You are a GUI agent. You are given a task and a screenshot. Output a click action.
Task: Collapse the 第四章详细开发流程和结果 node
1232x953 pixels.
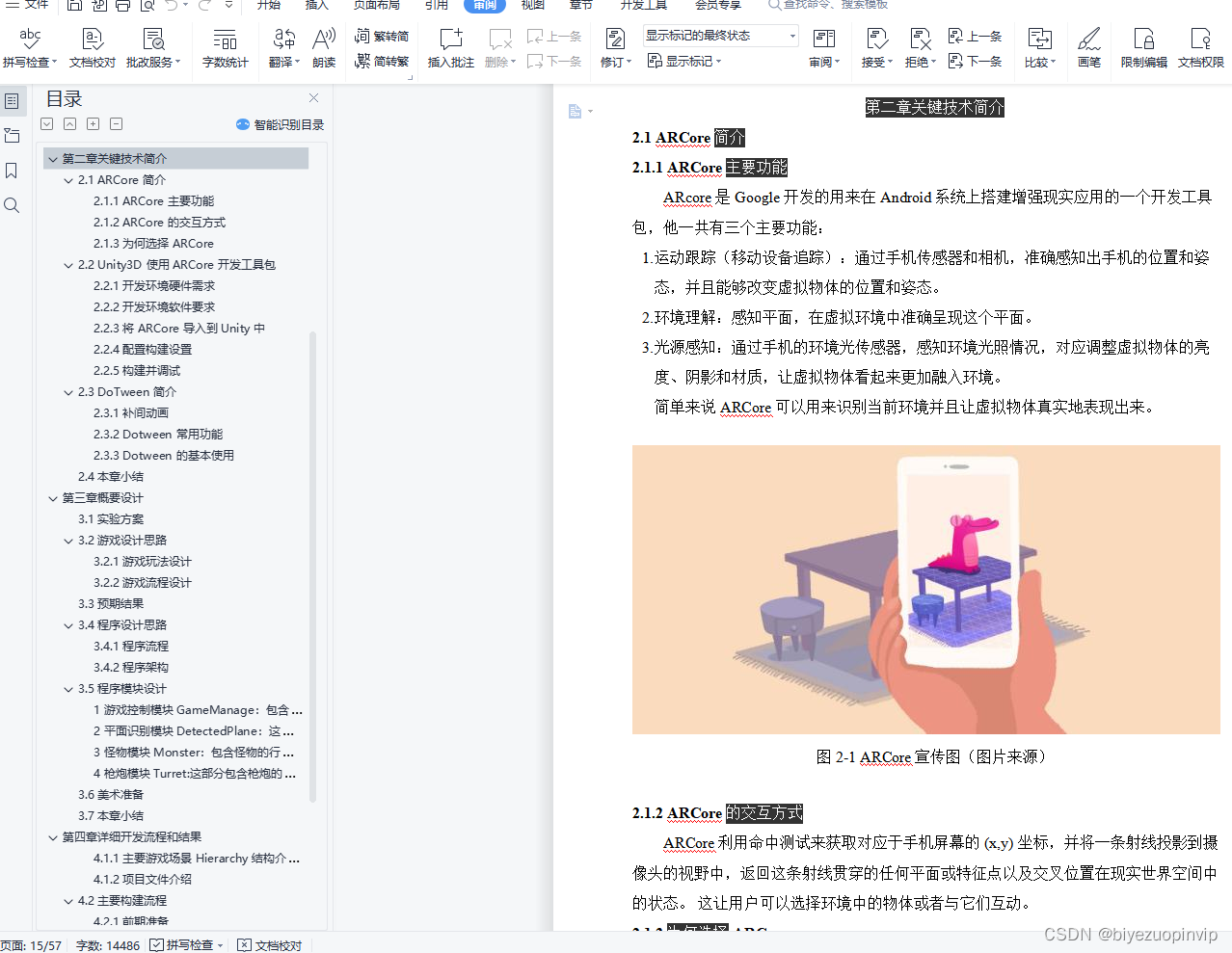(53, 837)
